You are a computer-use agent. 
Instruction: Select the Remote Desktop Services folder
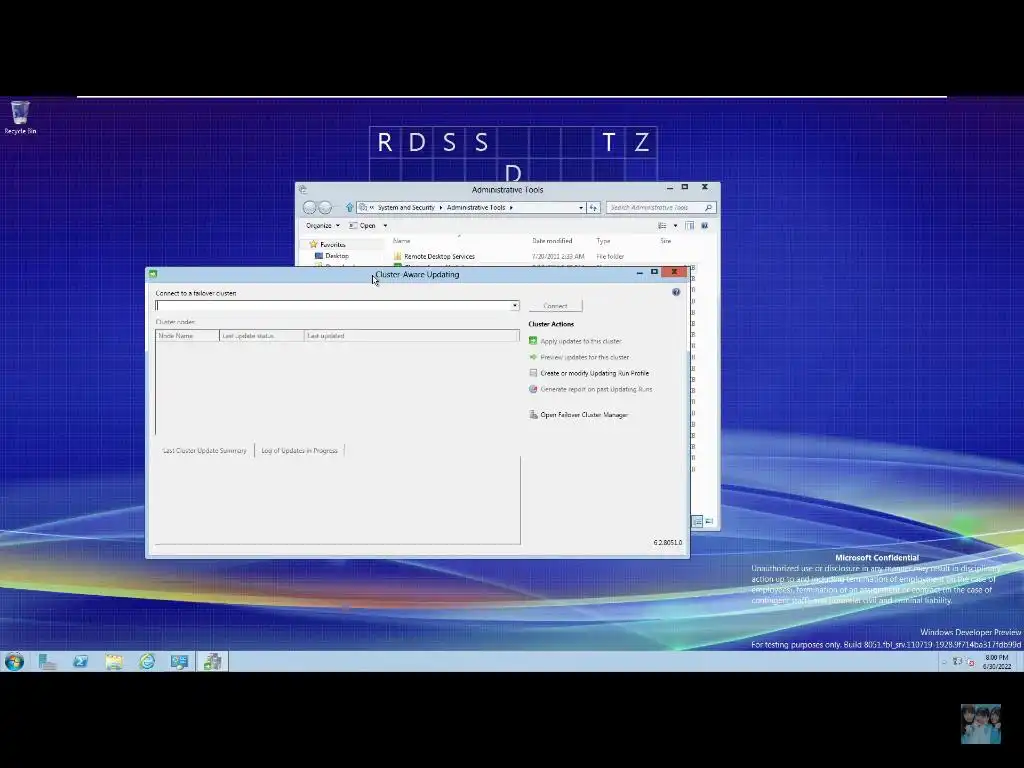pos(440,257)
